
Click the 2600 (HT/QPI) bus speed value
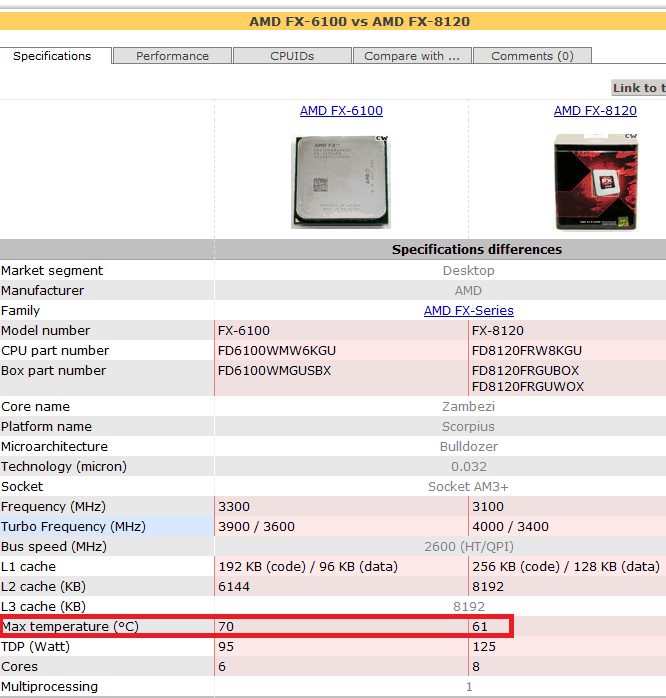click(x=469, y=547)
